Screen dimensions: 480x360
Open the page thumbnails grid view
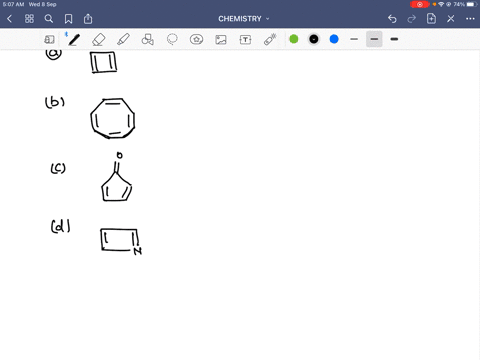(29, 19)
